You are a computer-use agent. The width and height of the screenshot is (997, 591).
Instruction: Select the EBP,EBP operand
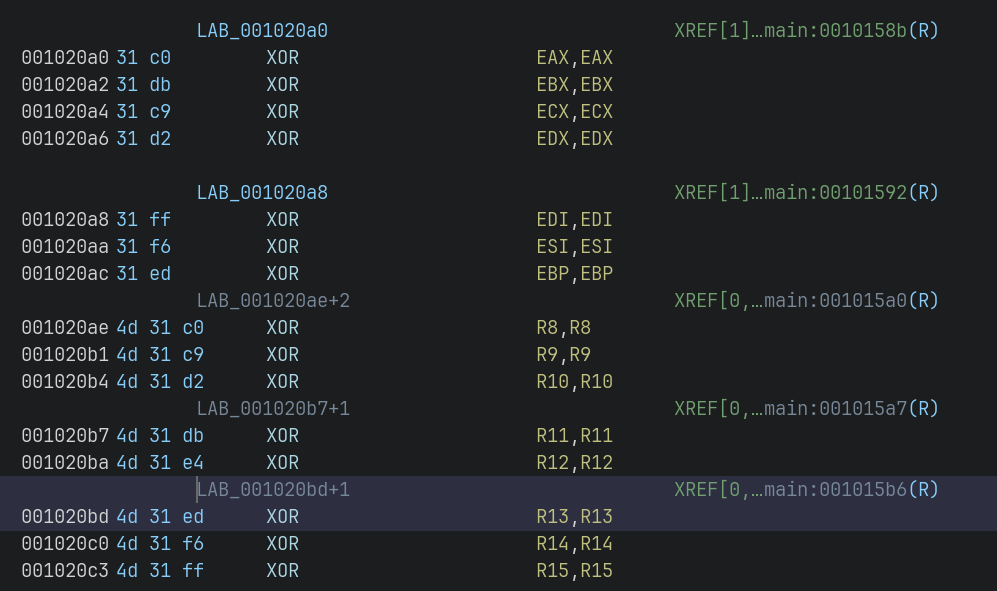coord(574,274)
